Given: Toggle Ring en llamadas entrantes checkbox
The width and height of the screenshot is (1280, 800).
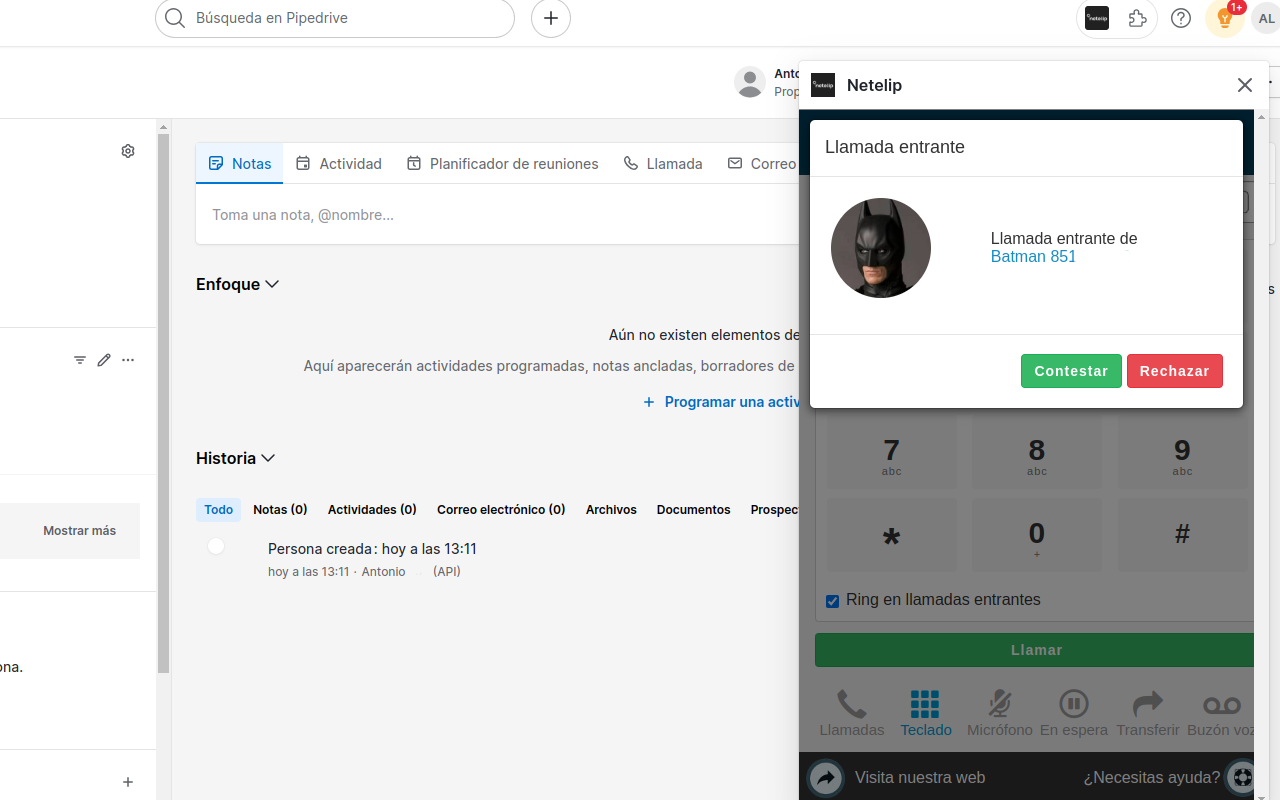Looking at the screenshot, I should [832, 601].
